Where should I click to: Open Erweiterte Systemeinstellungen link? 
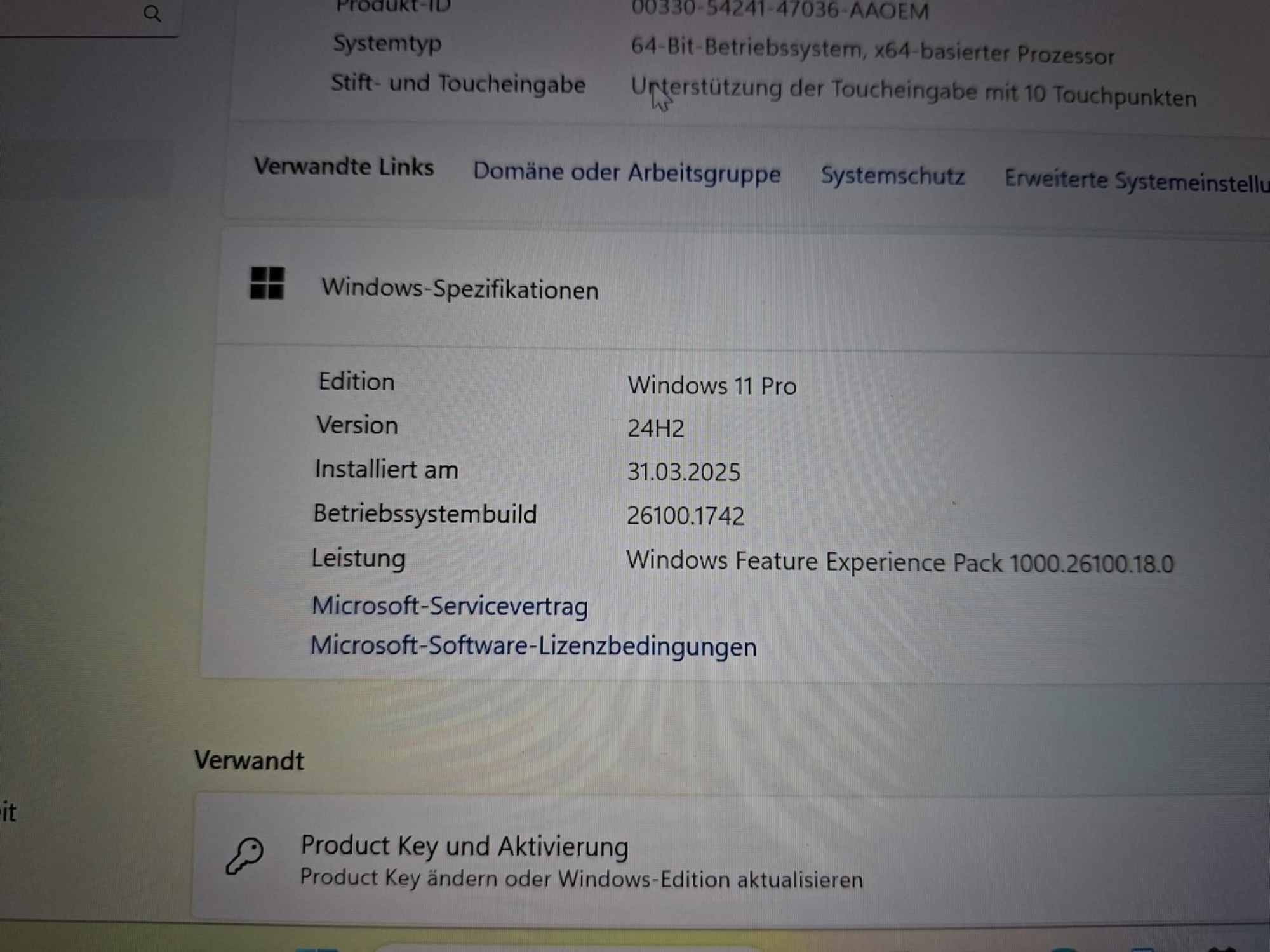tap(1137, 182)
